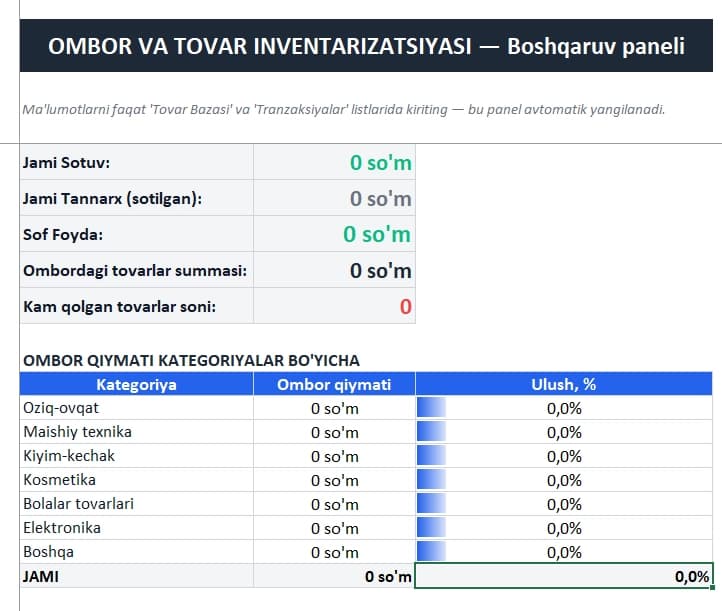The width and height of the screenshot is (722, 611).
Task: Click the italic instruction note about 'Tovar Bazasi'
Action: [x=344, y=110]
